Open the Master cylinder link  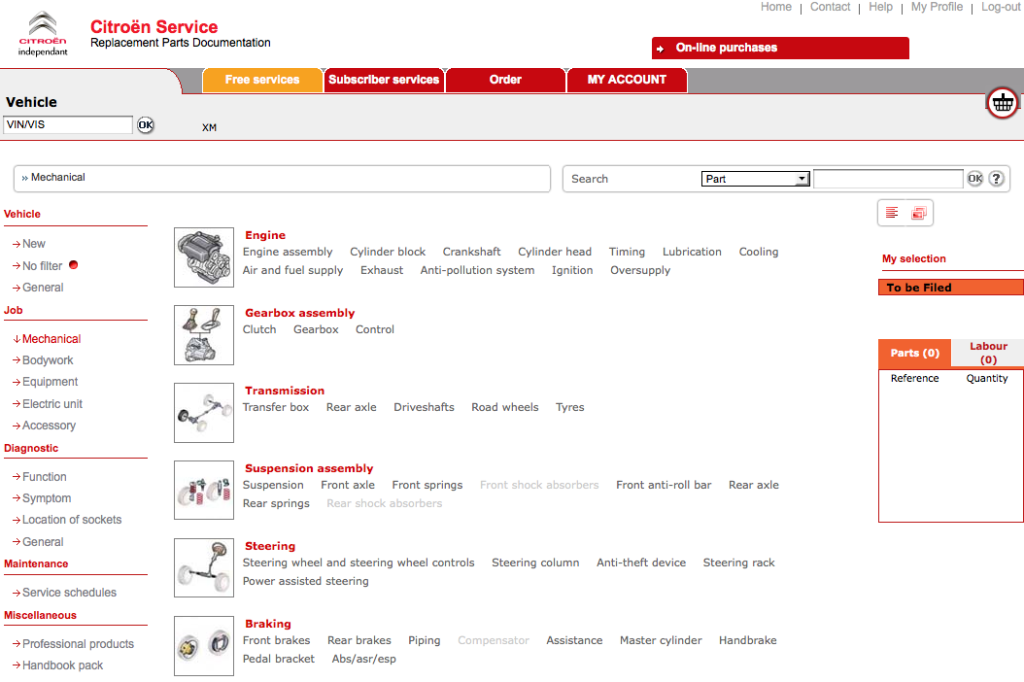(x=661, y=641)
